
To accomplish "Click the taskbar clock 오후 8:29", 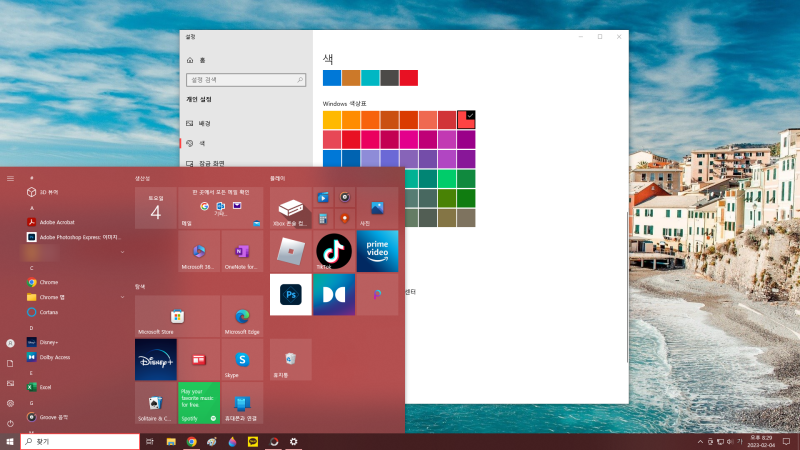I will tap(760, 441).
